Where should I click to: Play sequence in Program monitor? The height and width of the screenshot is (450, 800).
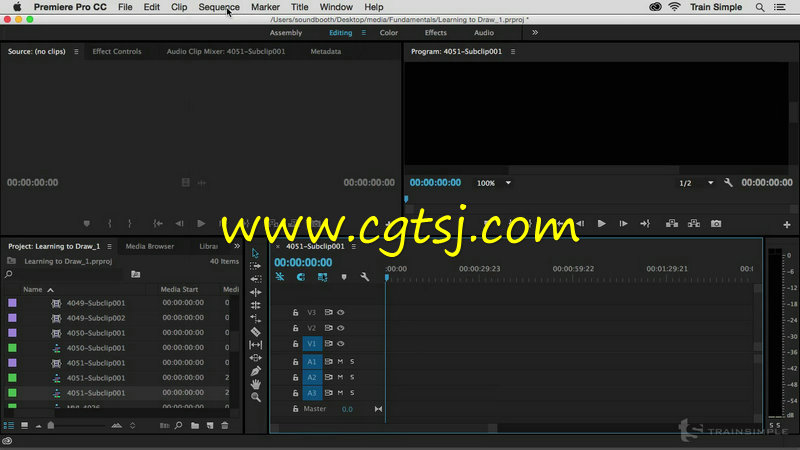[602, 223]
